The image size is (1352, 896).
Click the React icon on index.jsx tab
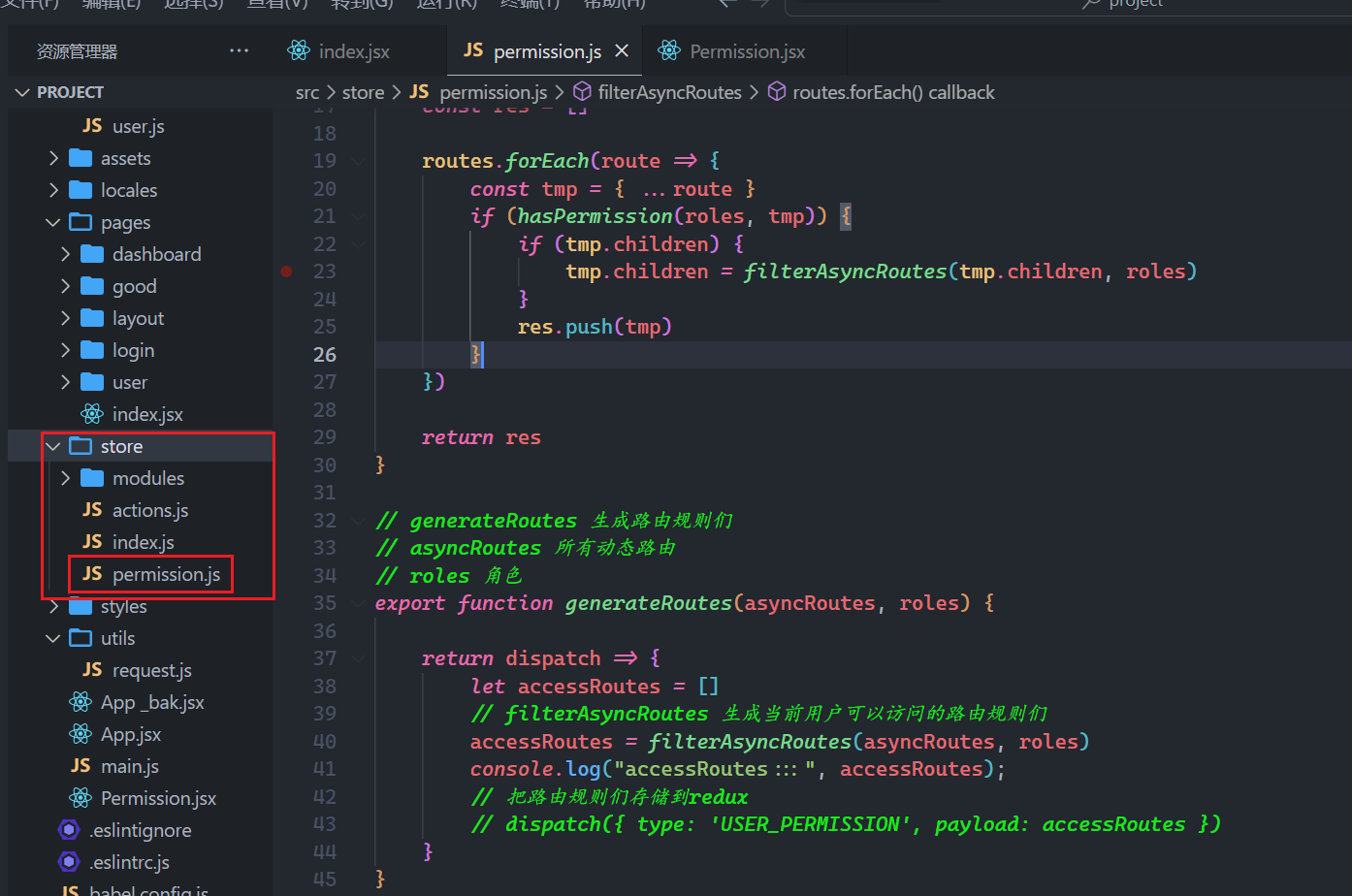coord(299,50)
